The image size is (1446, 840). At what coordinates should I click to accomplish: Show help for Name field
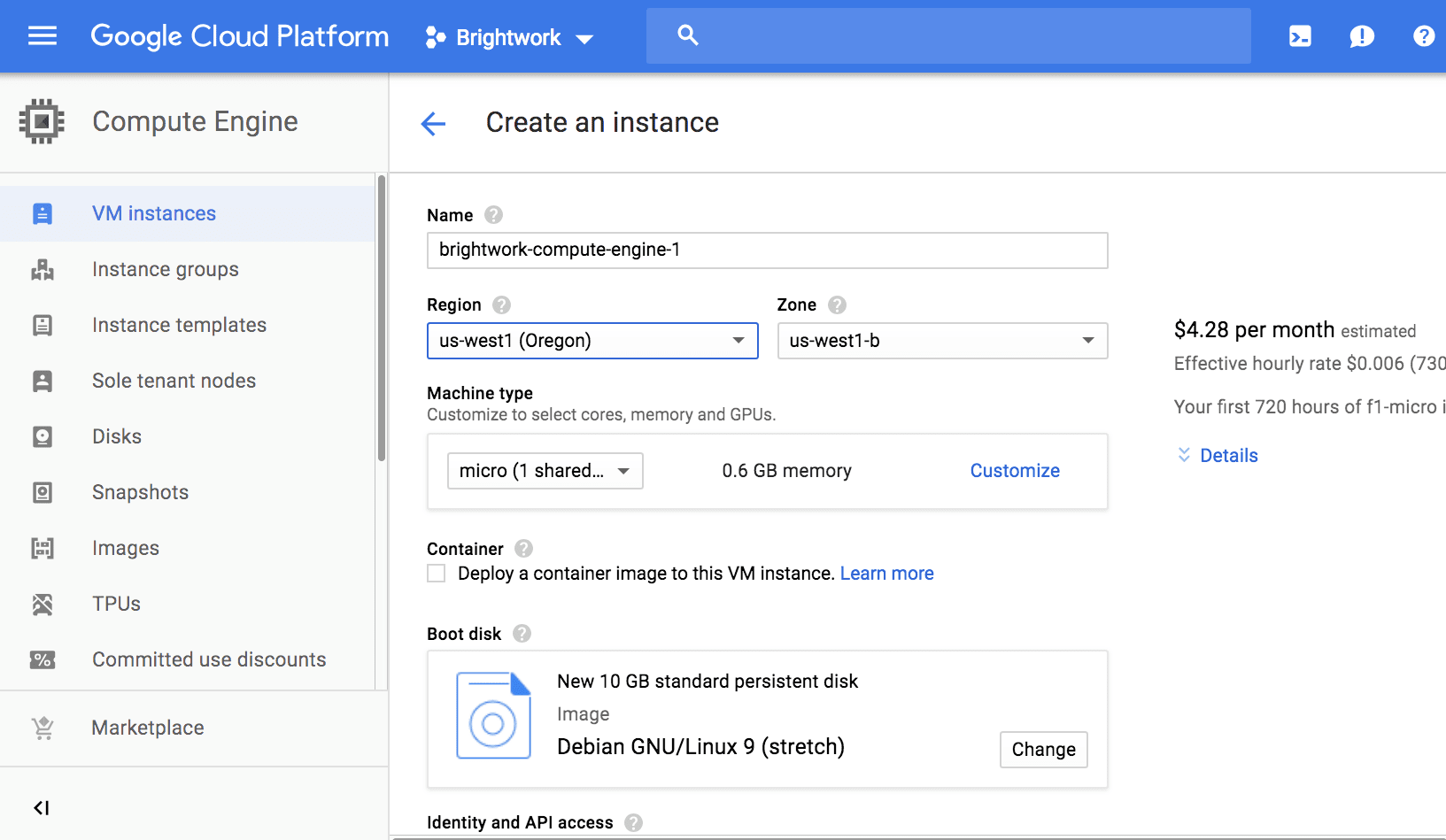coord(493,215)
